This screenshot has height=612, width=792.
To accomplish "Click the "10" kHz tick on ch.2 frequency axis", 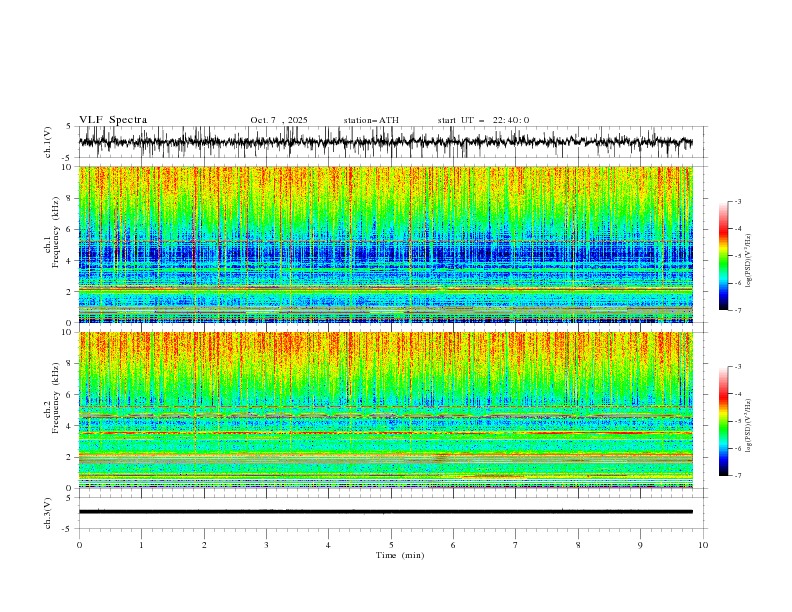I will tap(67, 332).
